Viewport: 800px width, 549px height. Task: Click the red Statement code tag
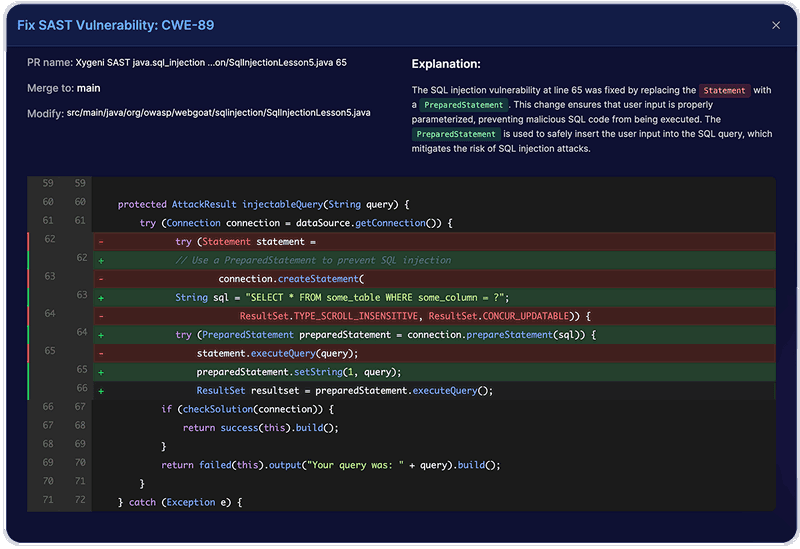tap(724, 90)
